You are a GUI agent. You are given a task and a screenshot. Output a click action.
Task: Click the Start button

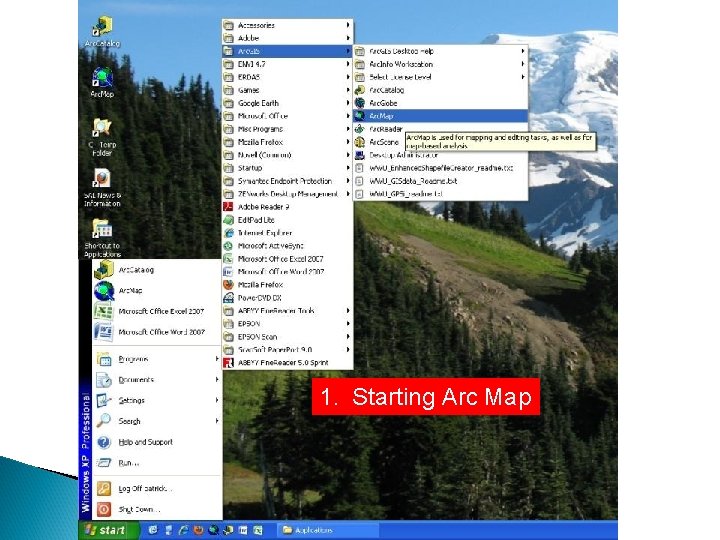[x=109, y=530]
